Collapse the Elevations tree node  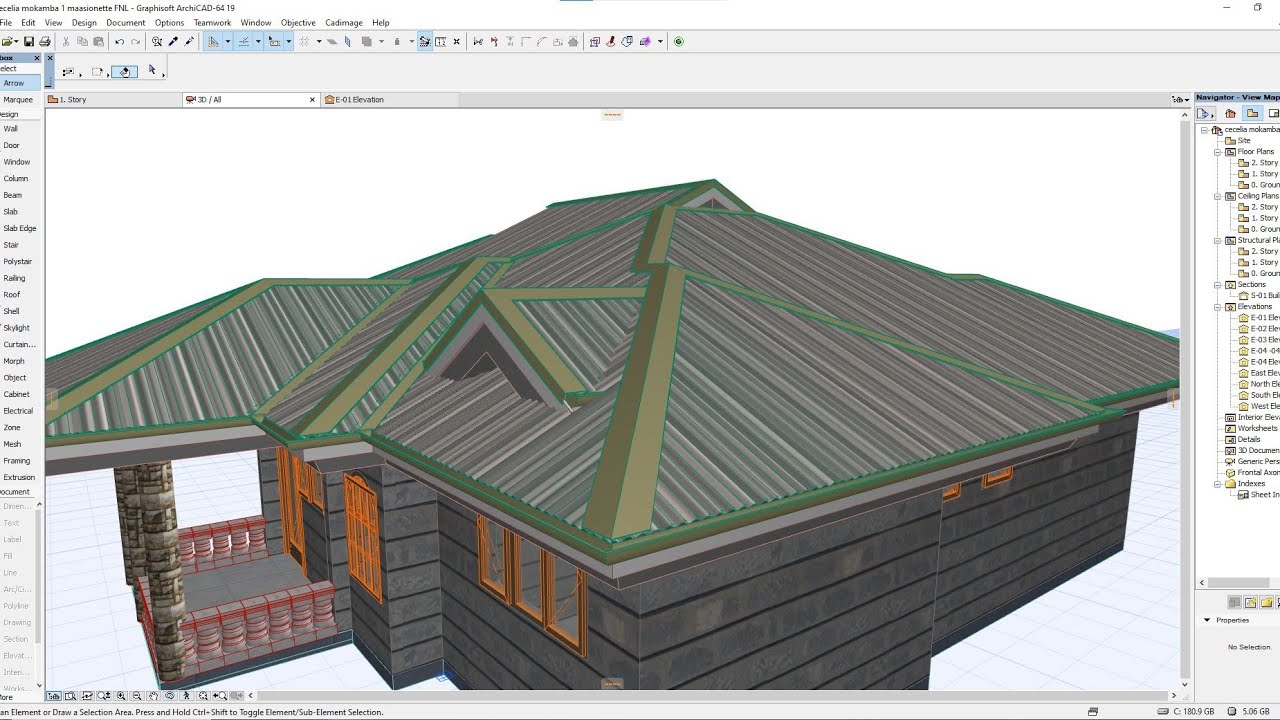(x=1218, y=307)
